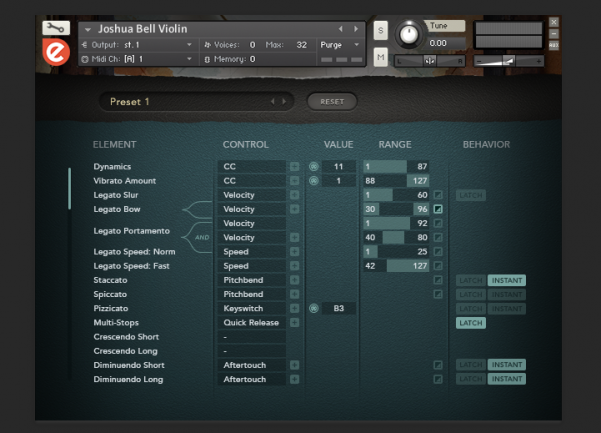601x433 pixels.
Task: Open Legato Slur Velocity control dropdown
Action: click(x=252, y=195)
